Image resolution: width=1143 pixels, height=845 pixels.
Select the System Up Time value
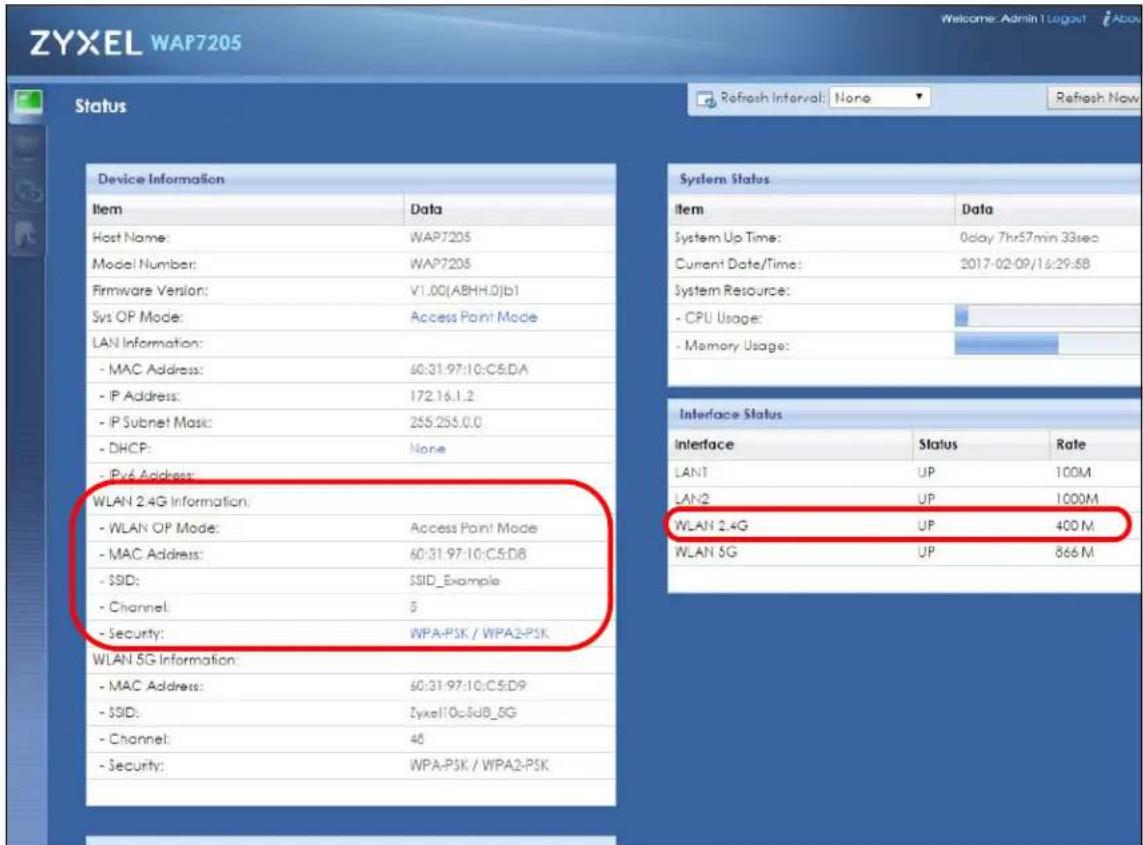[x=1029, y=238]
